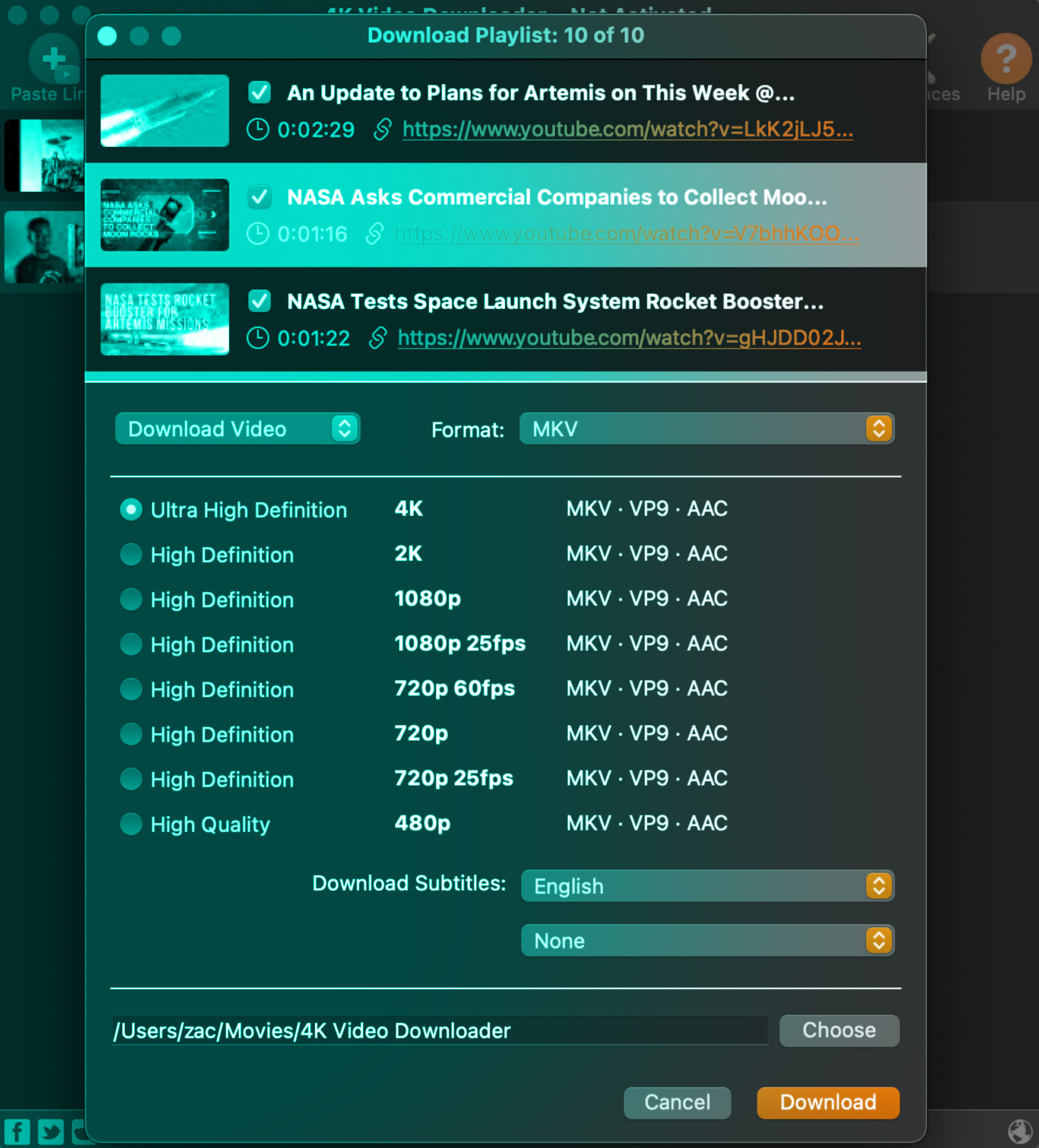1039x1148 pixels.
Task: Select the 1080p High Definition quality option
Action: coord(131,600)
